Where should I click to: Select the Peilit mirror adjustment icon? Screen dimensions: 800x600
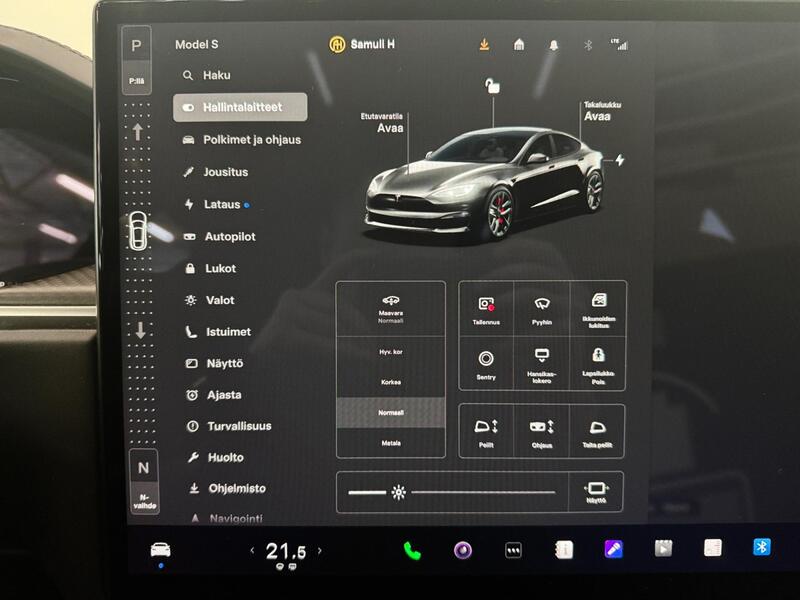coord(486,430)
